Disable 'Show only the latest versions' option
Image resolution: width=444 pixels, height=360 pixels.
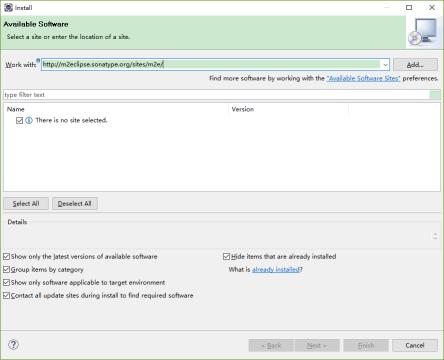pos(6,256)
